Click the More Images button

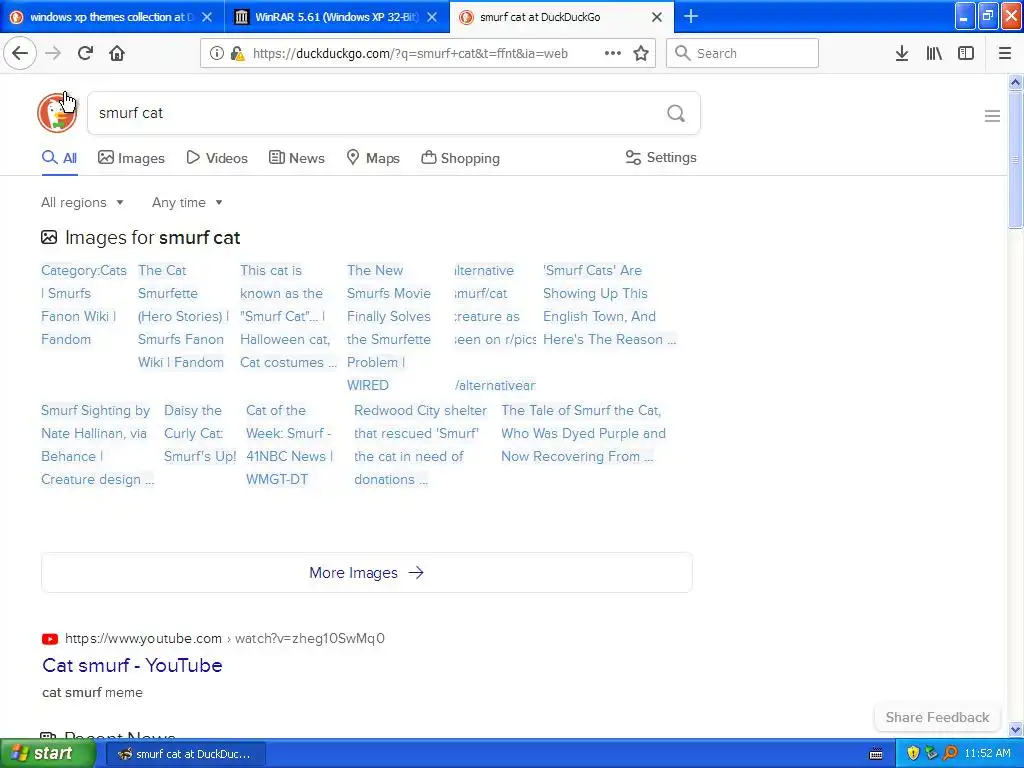tap(366, 573)
